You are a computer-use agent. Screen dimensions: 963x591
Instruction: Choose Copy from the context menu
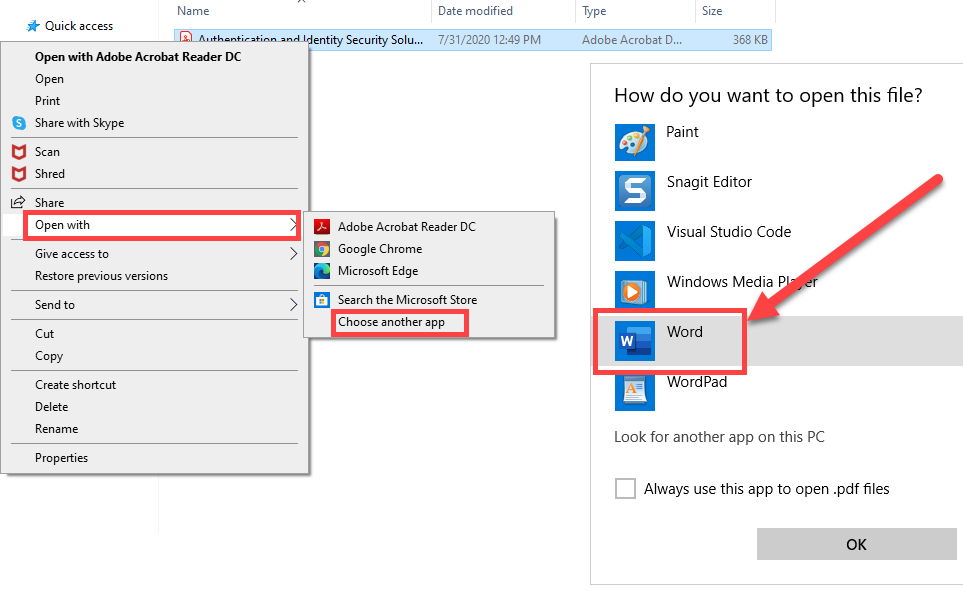click(x=49, y=356)
